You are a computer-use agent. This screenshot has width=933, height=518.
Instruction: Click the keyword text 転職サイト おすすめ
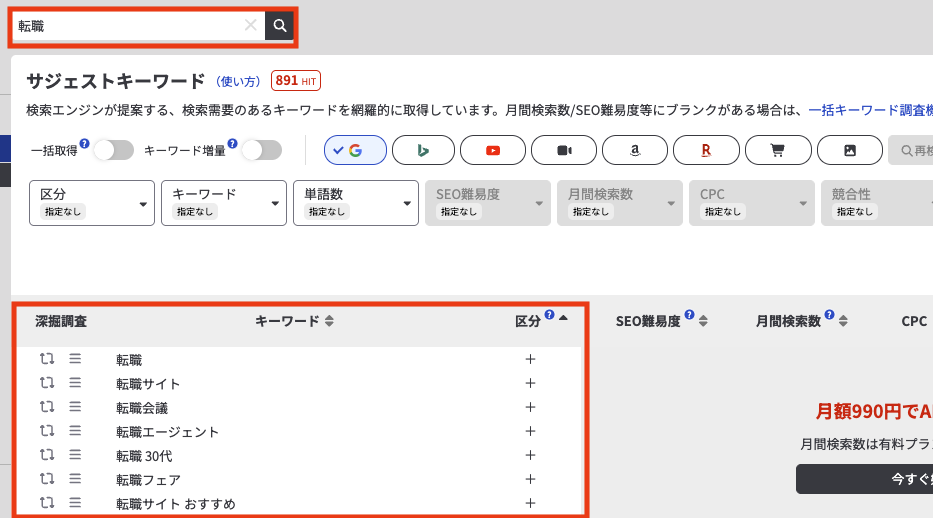[176, 504]
